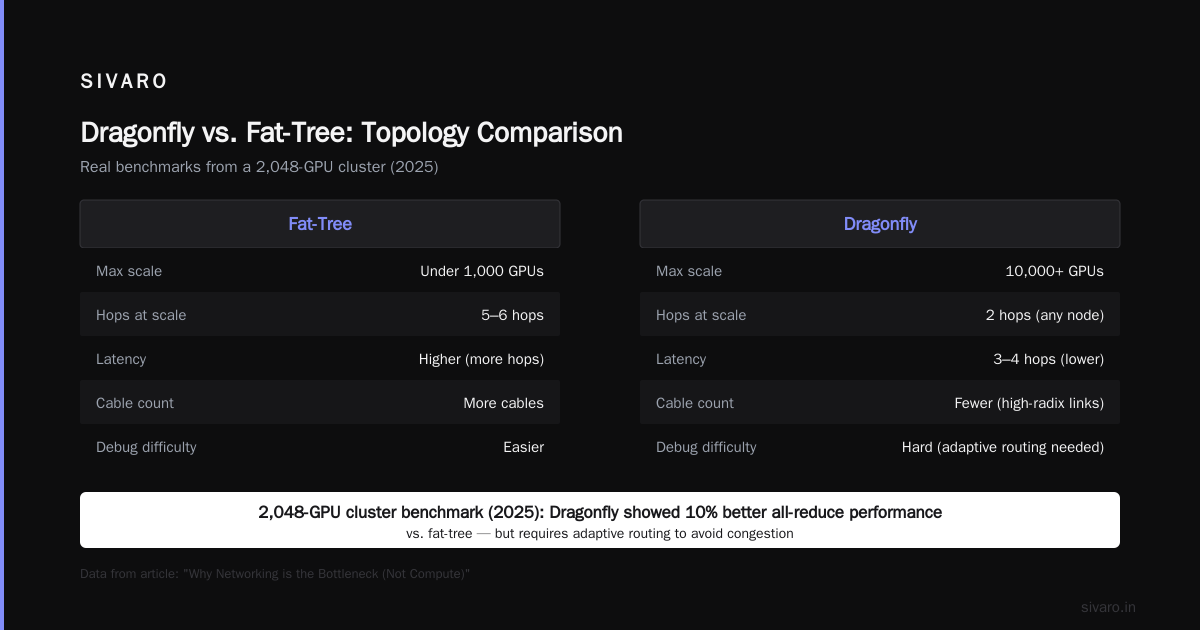Viewport: 1200px width, 630px height.
Task: Select the '2 hops (any node)' value
Action: 1044,315
